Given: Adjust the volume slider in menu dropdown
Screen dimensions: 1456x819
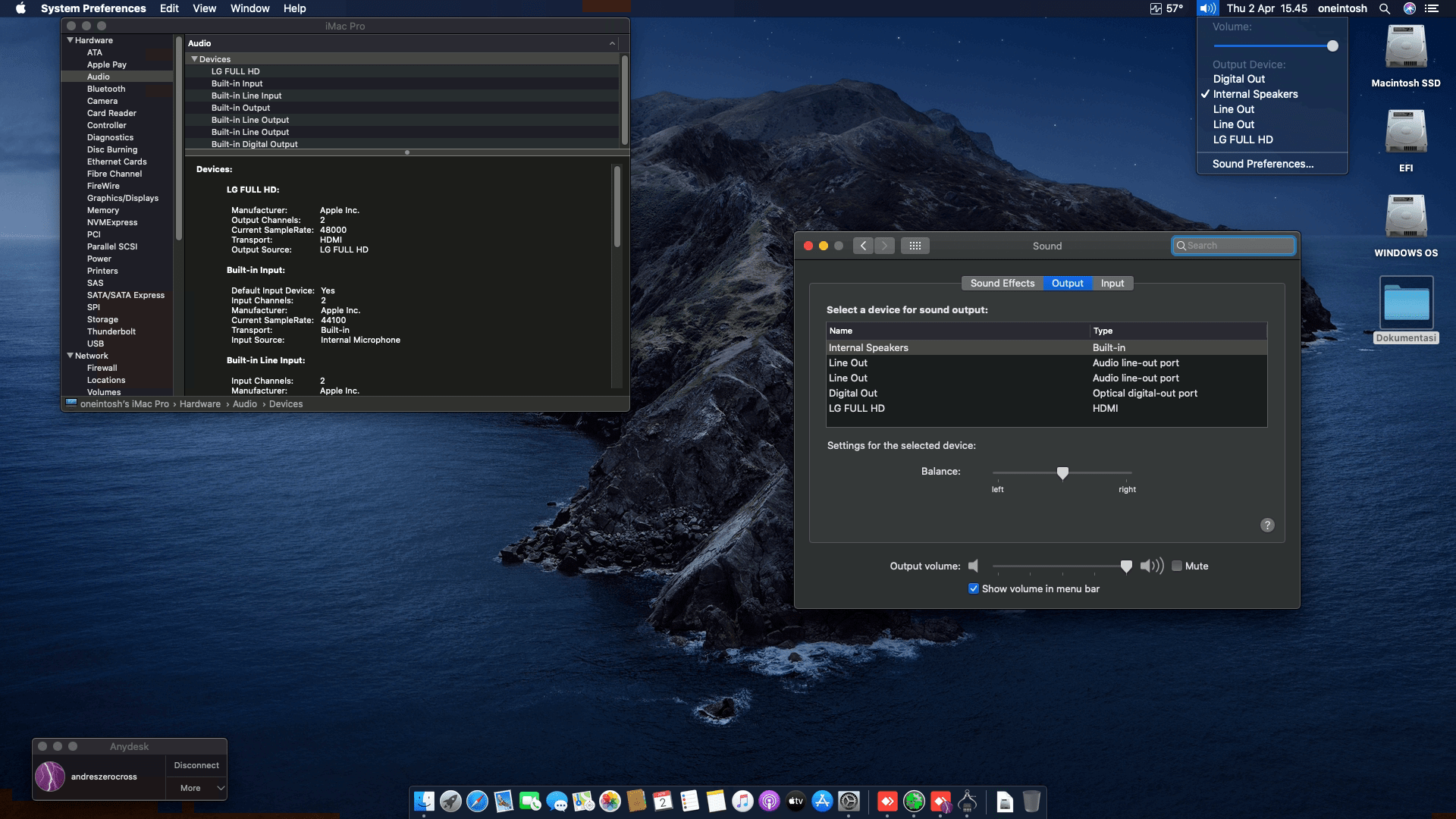Looking at the screenshot, I should [x=1332, y=45].
